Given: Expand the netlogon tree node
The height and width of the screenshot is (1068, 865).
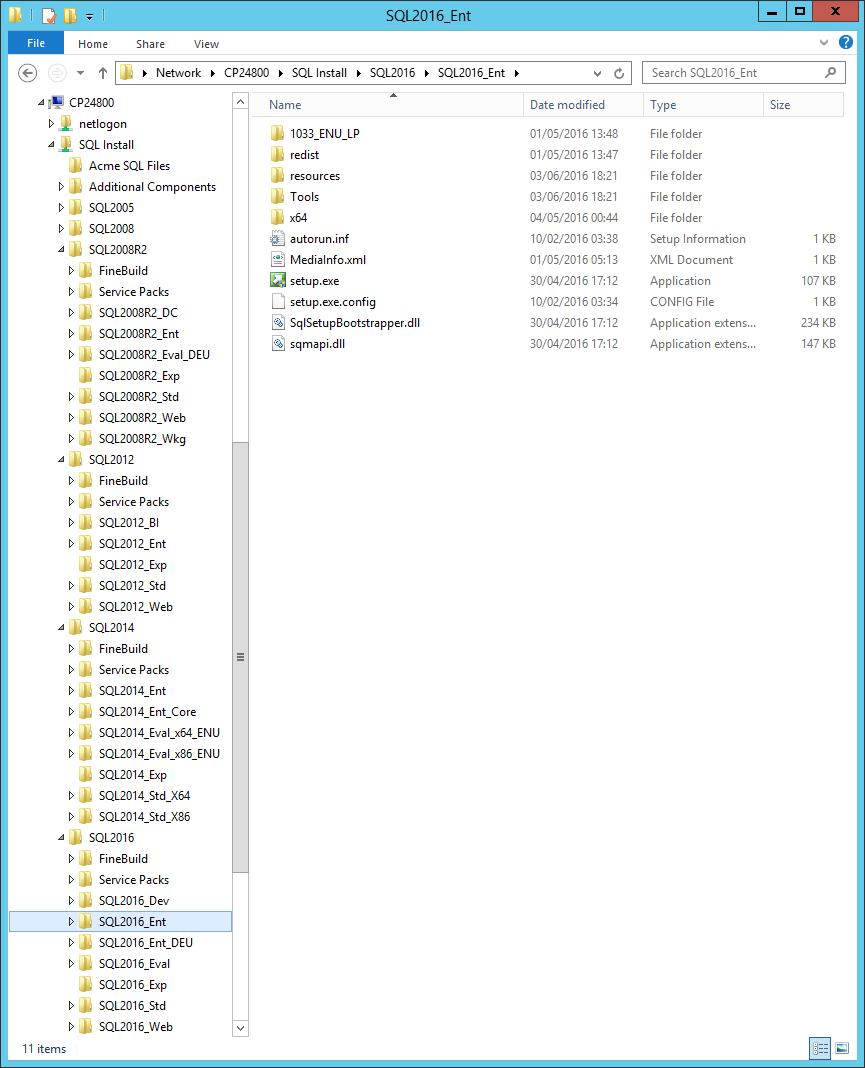Looking at the screenshot, I should (51, 123).
